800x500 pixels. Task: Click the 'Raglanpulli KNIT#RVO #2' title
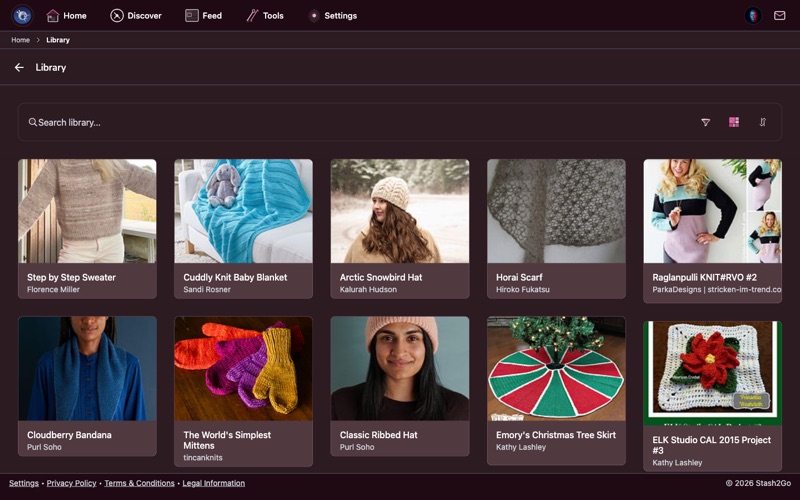(x=705, y=278)
